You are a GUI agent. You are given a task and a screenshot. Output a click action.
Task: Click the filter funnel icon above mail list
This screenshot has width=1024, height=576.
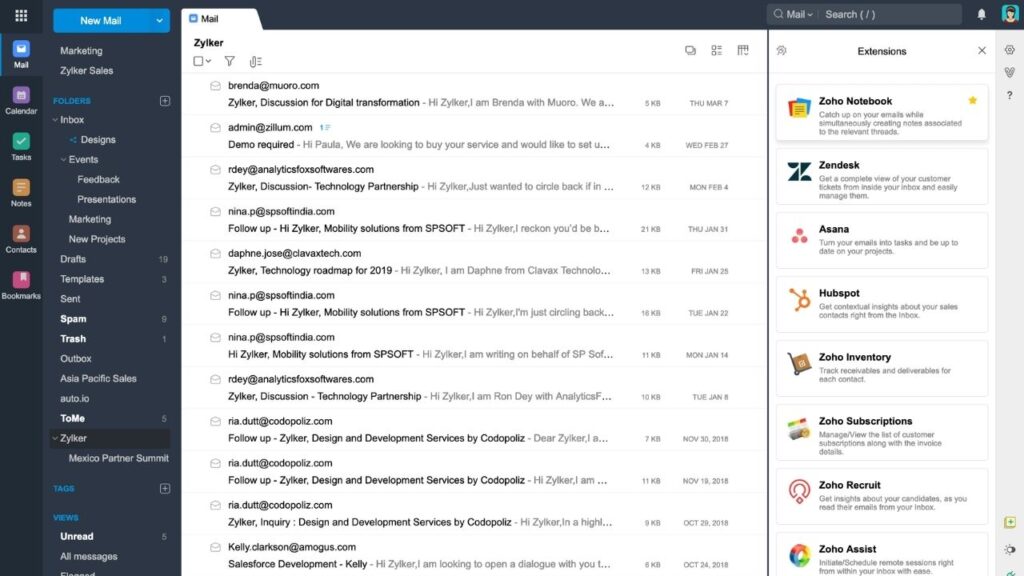click(229, 62)
